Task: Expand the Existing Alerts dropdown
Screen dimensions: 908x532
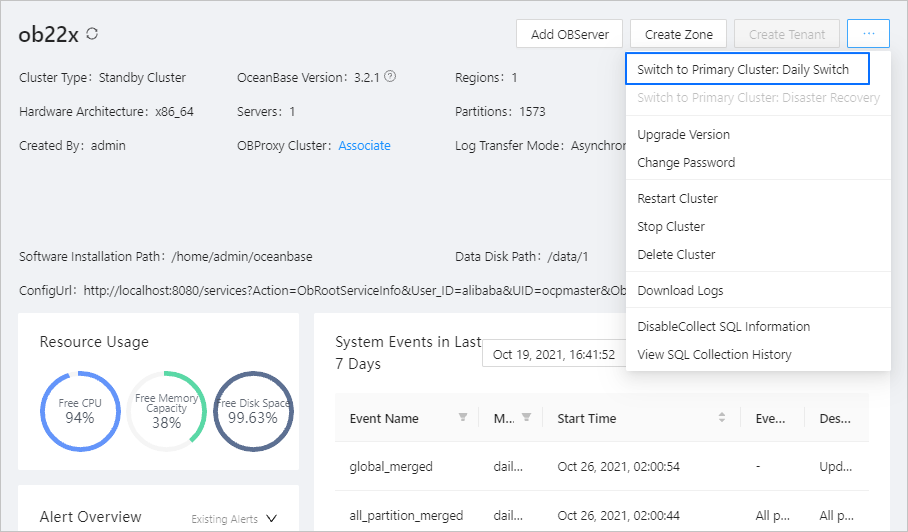Action: 271,518
